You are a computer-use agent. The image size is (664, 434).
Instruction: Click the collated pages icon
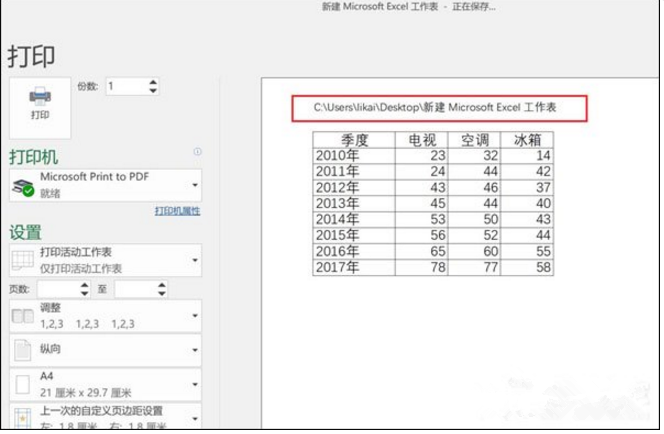click(x=23, y=316)
